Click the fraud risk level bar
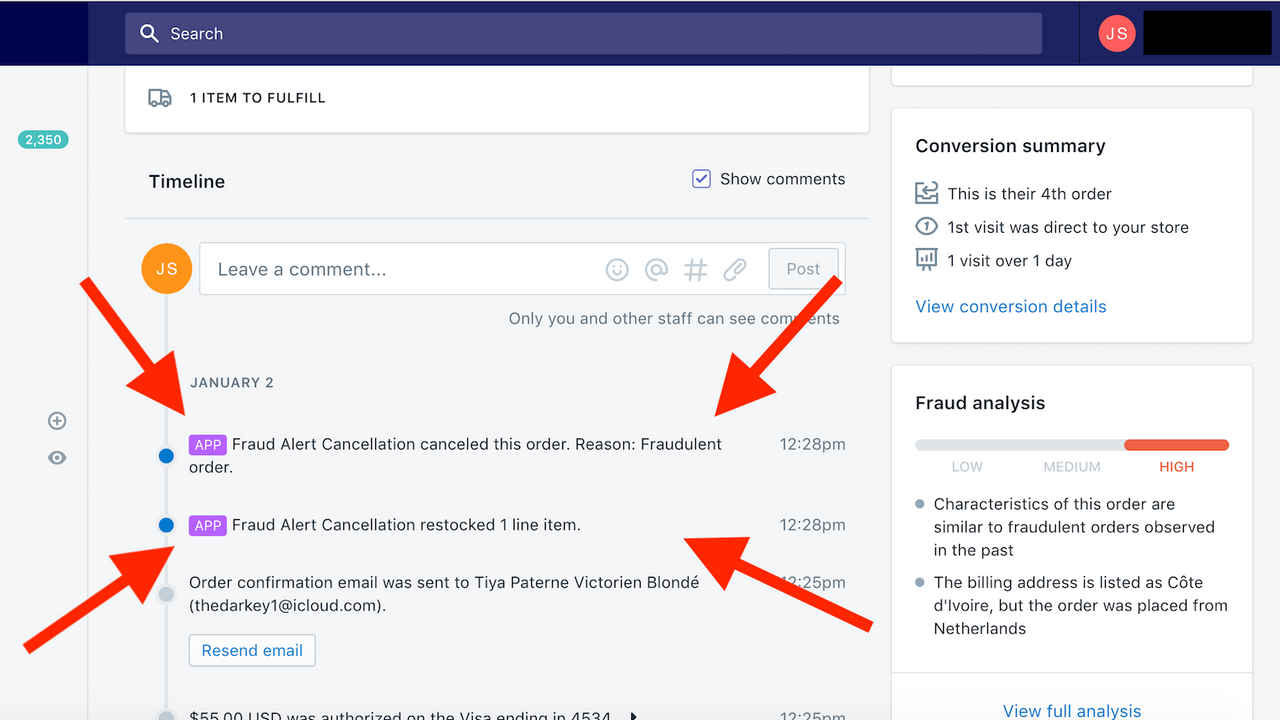 [1072, 445]
